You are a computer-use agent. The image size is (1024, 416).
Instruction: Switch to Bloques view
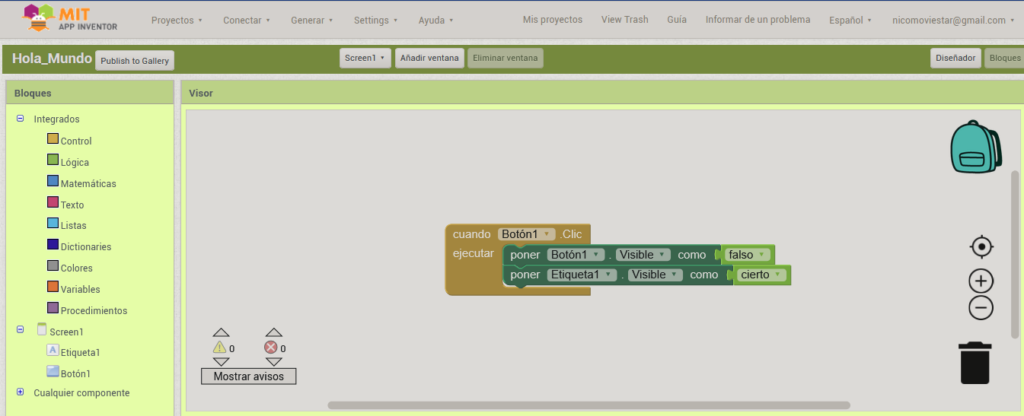[x=1004, y=58]
